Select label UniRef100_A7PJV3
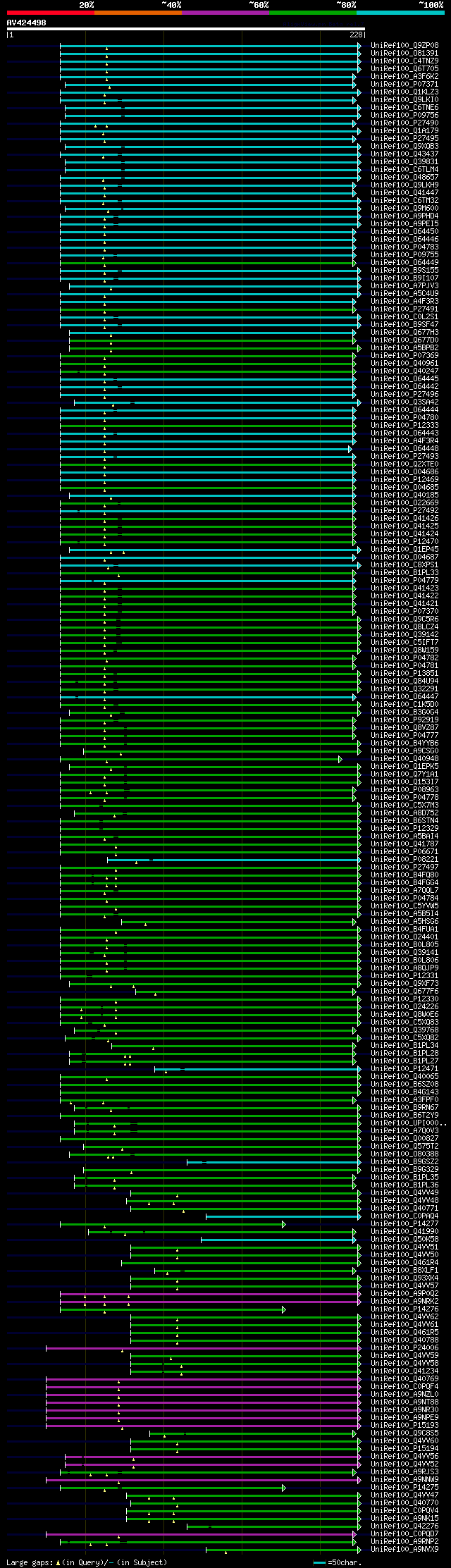This screenshot has width=451, height=1568. 404,285
